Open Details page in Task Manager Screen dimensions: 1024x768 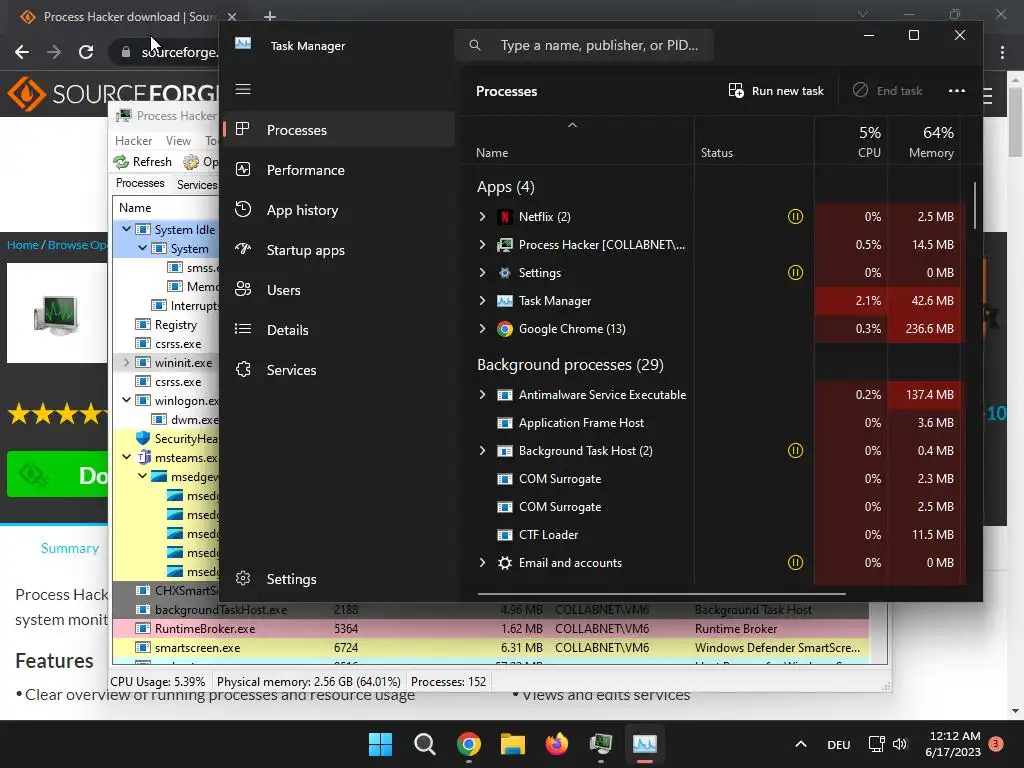pyautogui.click(x=338, y=330)
